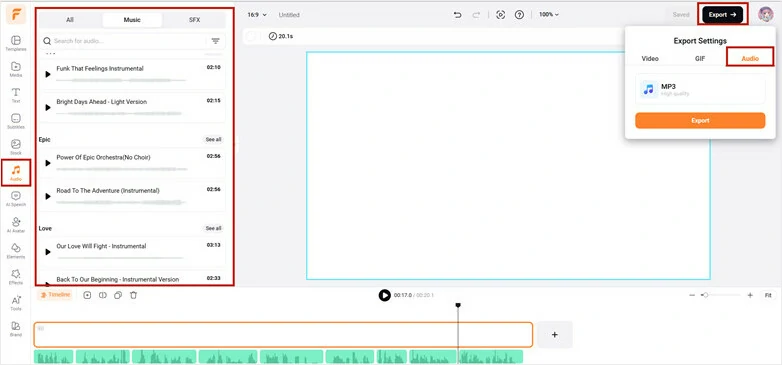Viewport: 782px width, 365px height.
Task: Add a new scene with plus button
Action: point(555,335)
